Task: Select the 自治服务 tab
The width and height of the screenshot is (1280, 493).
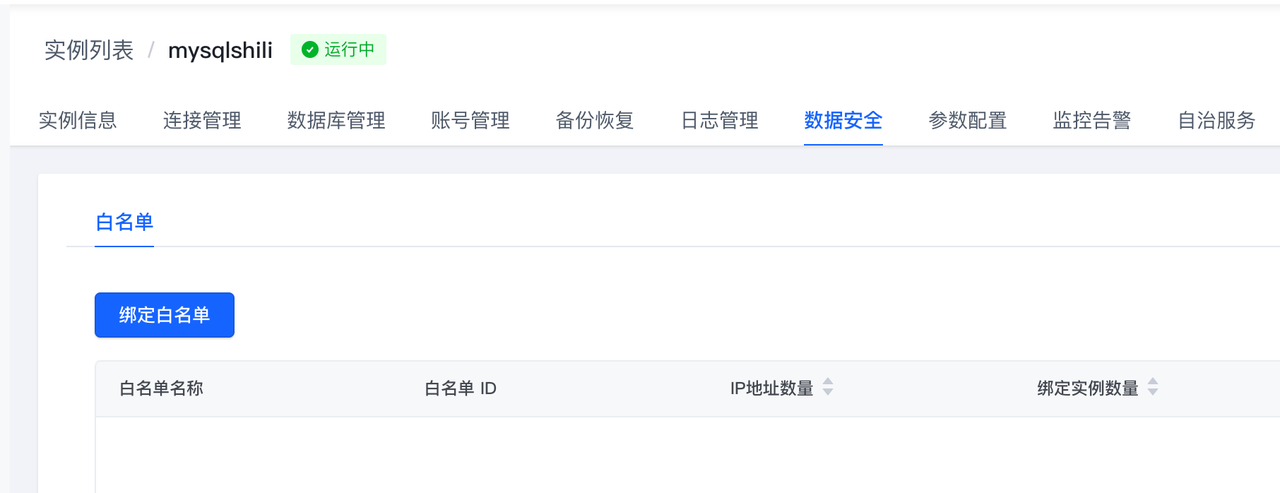Action: pos(1216,121)
